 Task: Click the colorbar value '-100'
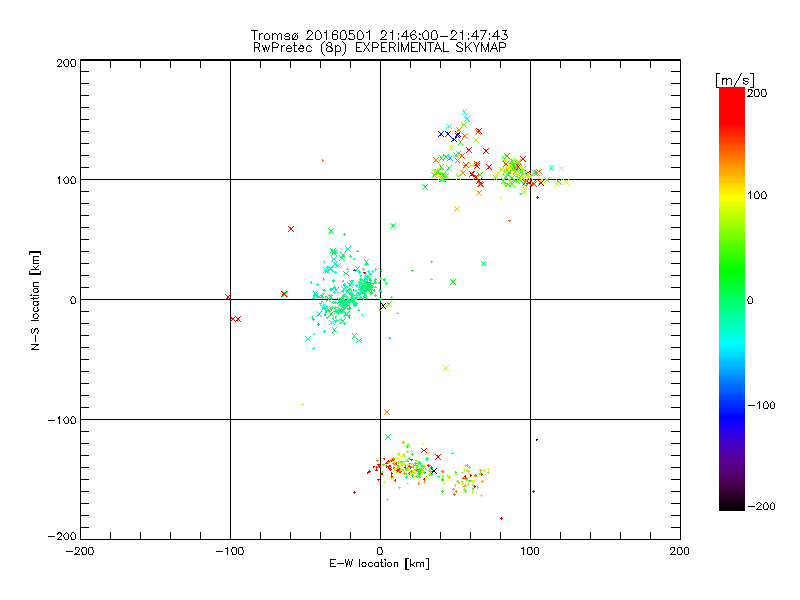tap(761, 405)
